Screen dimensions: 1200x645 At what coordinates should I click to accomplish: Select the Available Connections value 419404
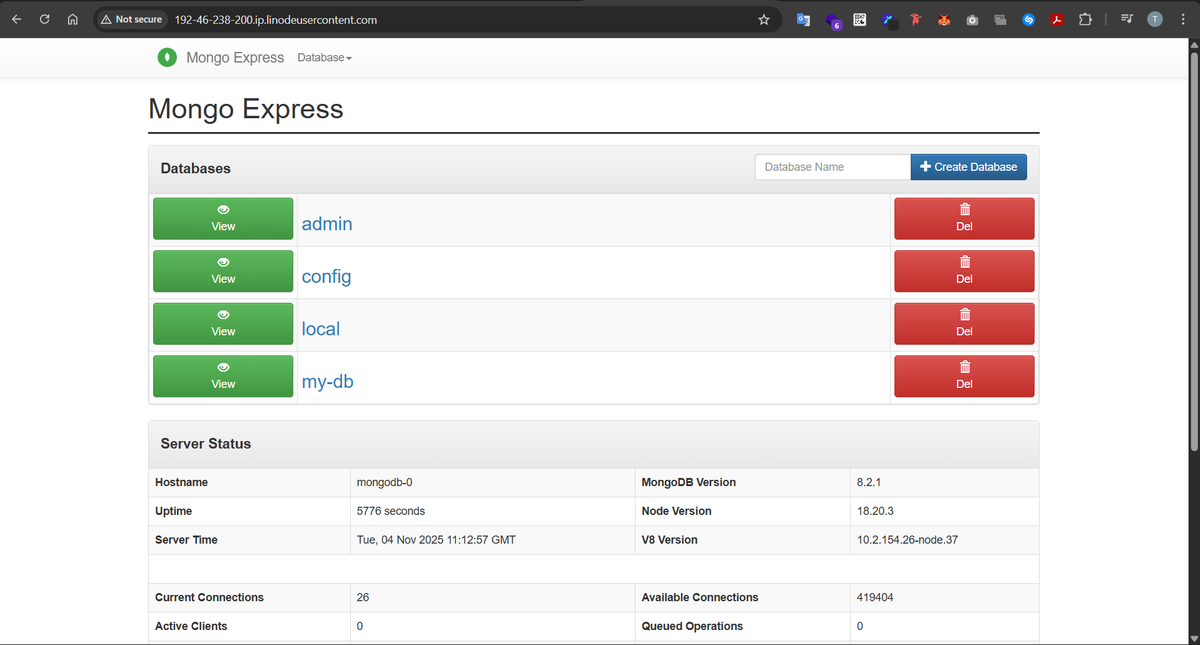click(876, 597)
